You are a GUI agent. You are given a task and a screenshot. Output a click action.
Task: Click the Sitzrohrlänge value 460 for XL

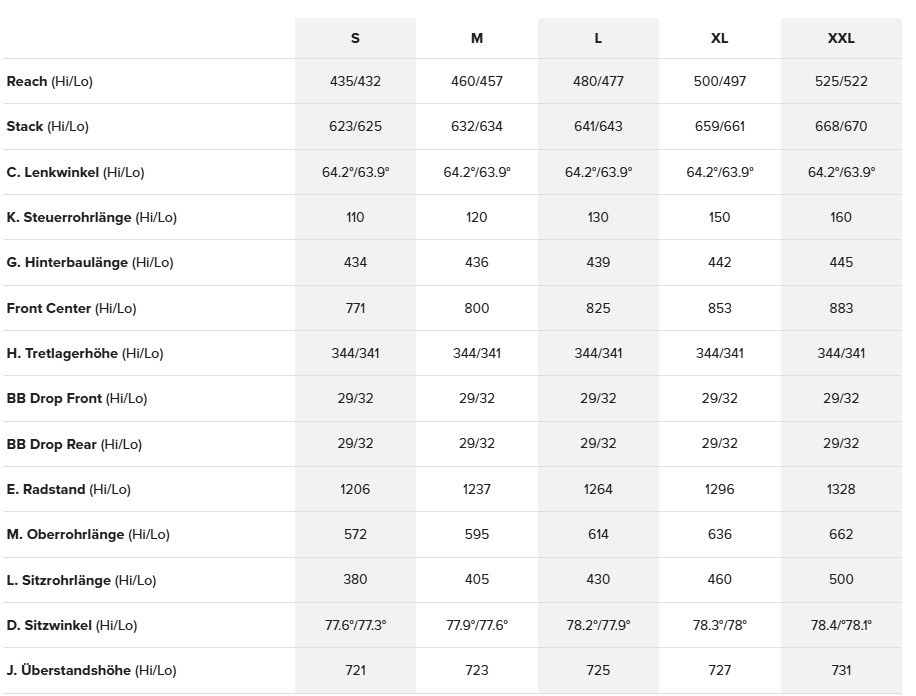[719, 579]
